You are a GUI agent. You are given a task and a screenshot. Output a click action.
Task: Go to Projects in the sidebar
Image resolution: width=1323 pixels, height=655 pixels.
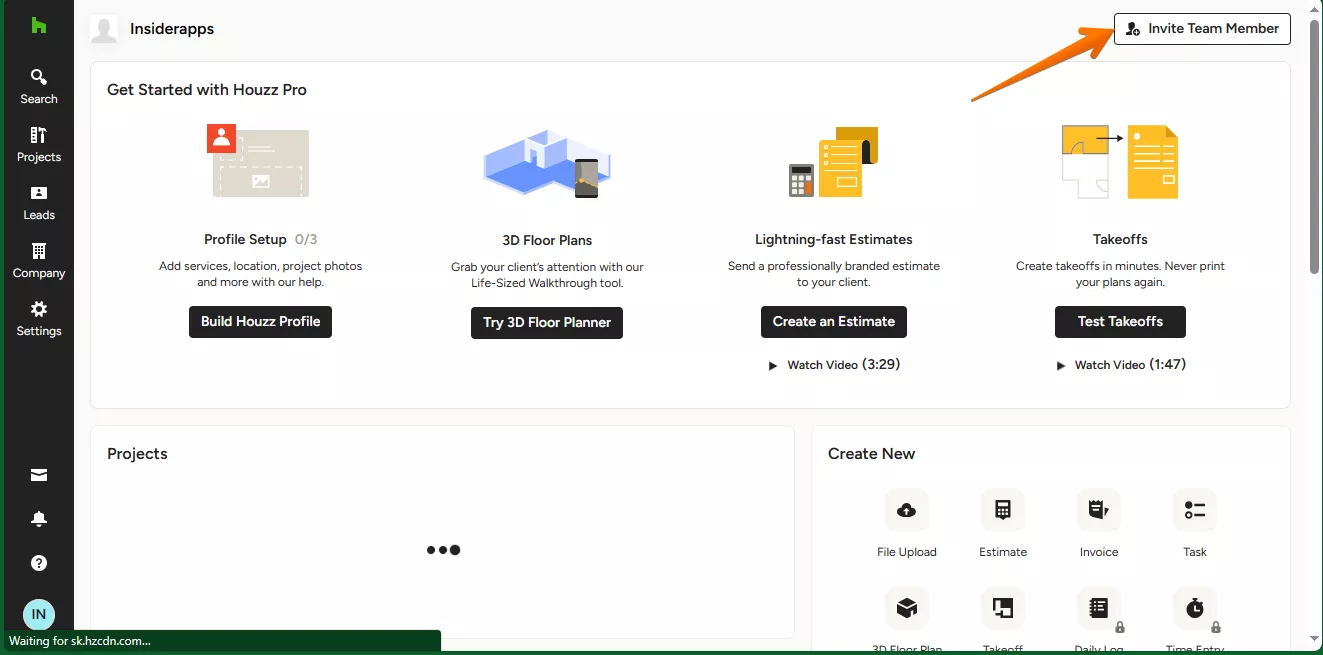pos(39,145)
